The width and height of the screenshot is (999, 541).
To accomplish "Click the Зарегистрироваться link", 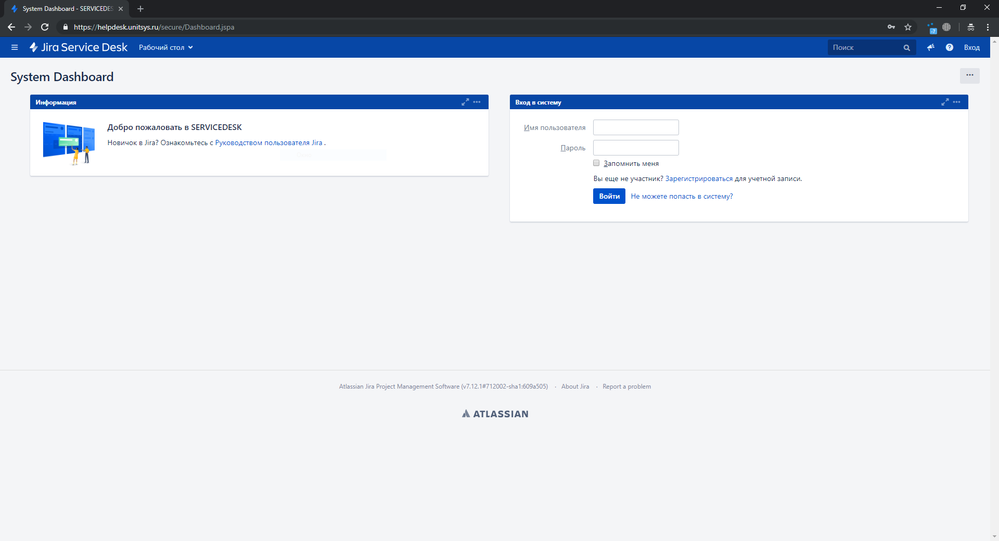I will click(x=699, y=178).
